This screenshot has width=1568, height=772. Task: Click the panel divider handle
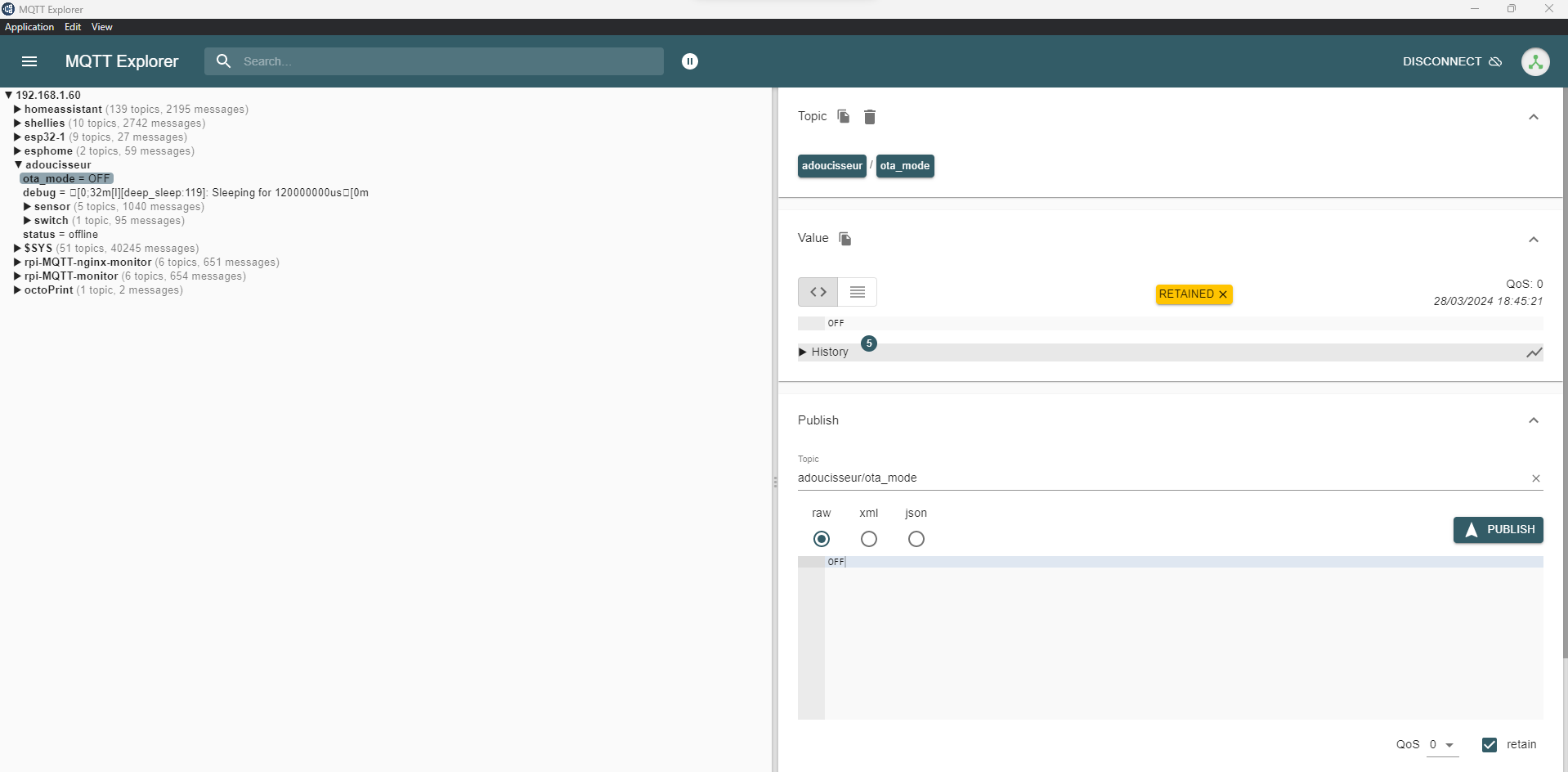point(775,482)
